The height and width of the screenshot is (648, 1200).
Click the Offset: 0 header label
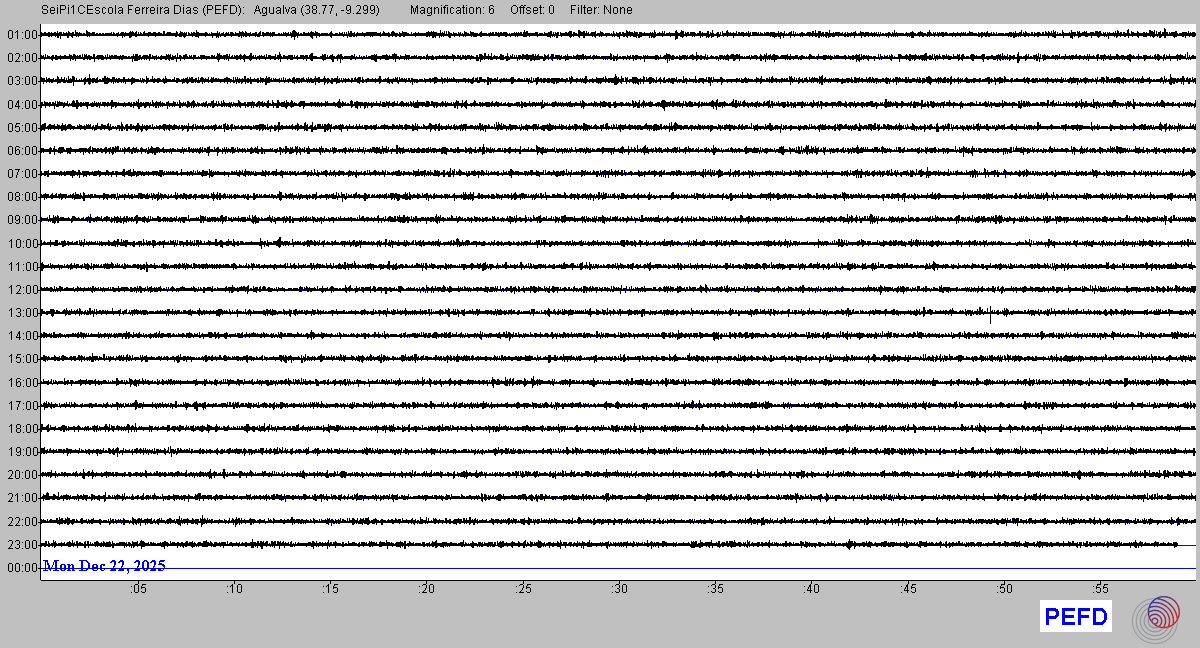click(x=532, y=10)
